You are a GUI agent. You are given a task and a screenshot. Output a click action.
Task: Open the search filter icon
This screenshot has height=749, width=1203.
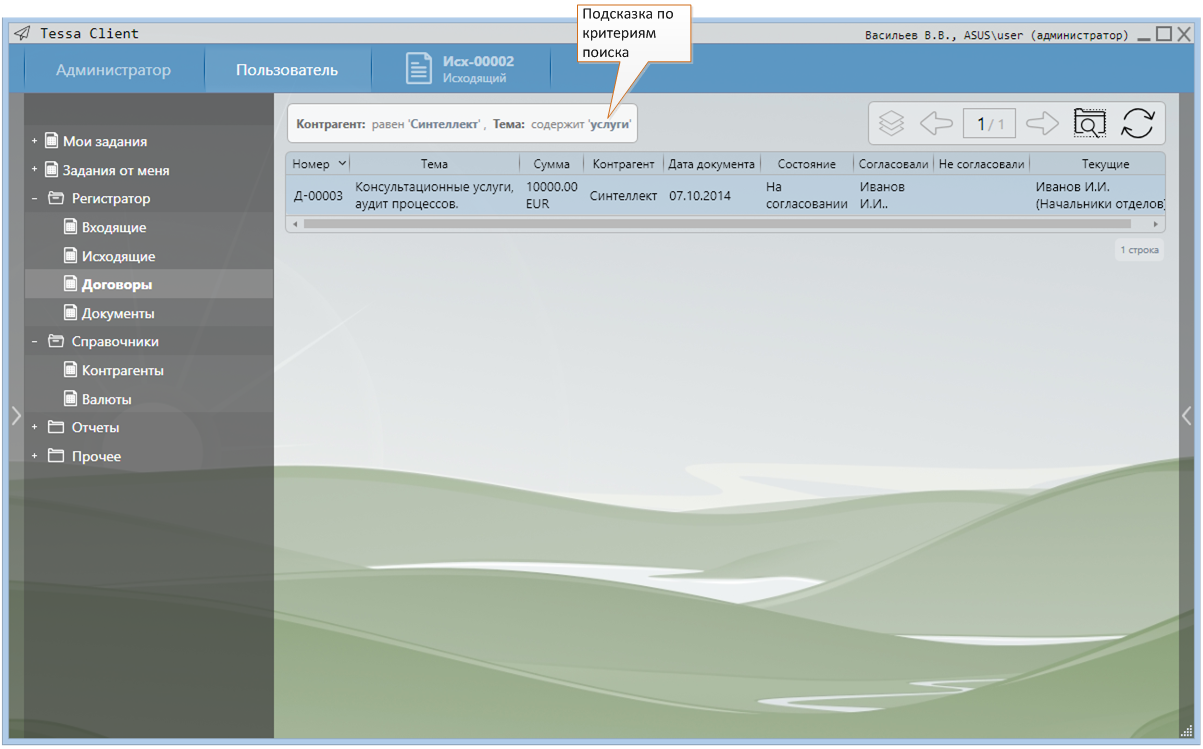coord(1089,123)
